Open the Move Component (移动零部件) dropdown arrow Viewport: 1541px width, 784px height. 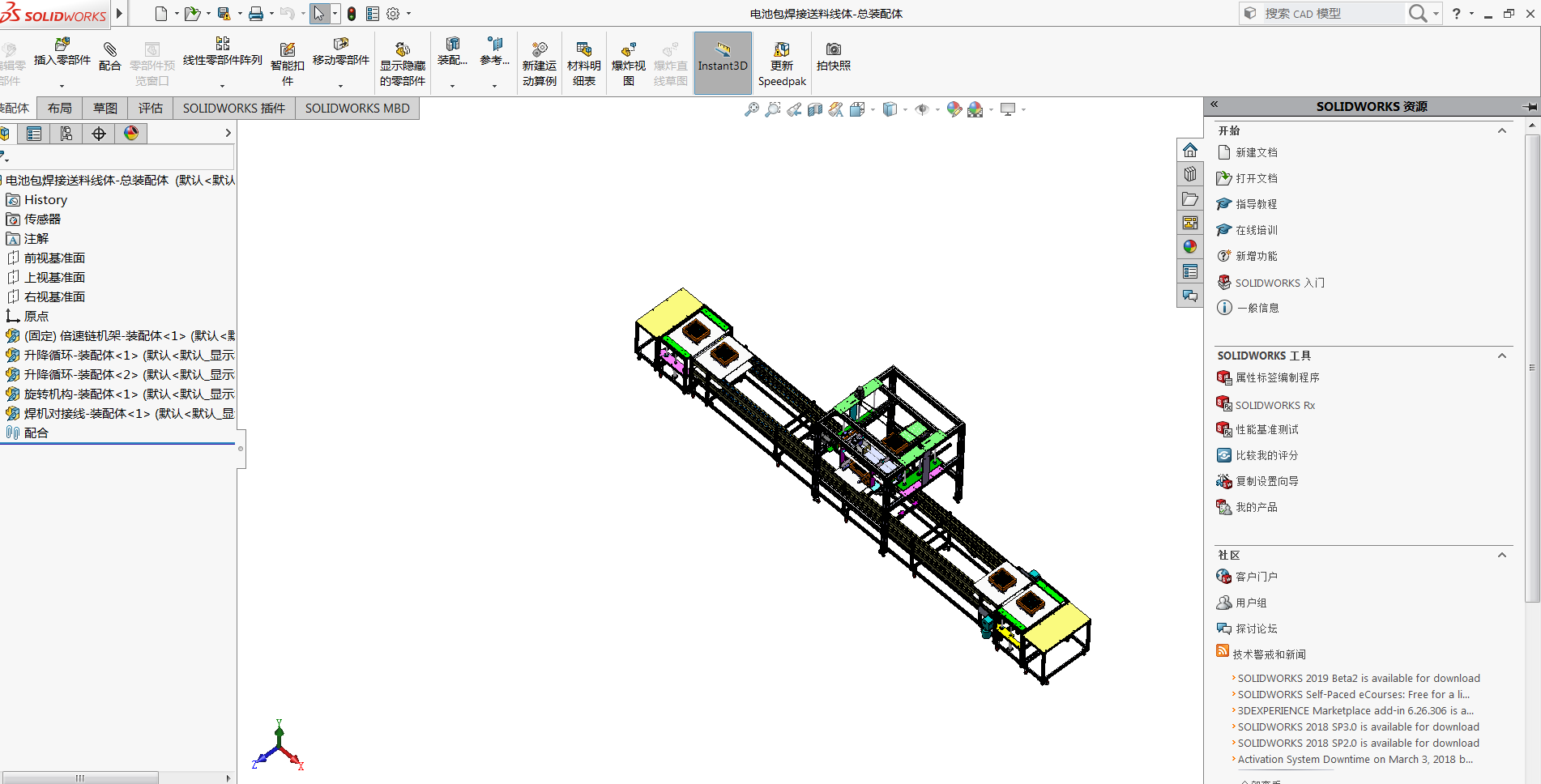tap(340, 85)
